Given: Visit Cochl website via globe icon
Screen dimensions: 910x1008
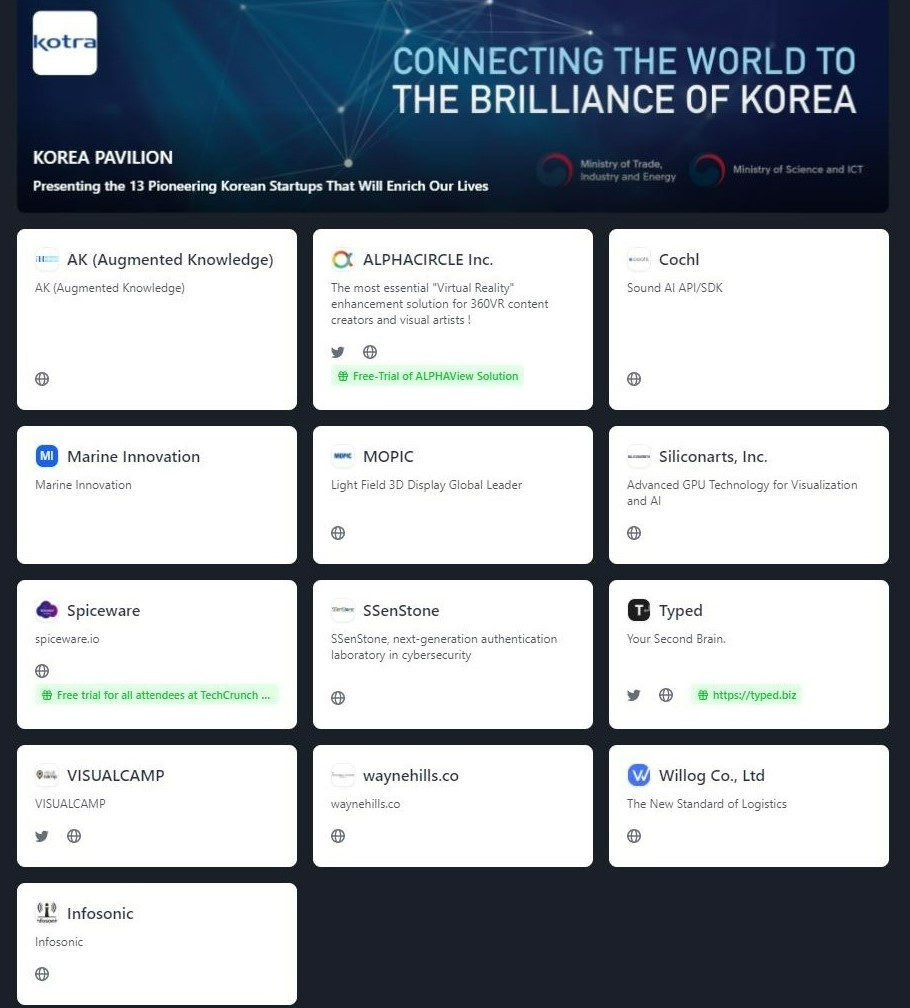Looking at the screenshot, I should tap(634, 379).
